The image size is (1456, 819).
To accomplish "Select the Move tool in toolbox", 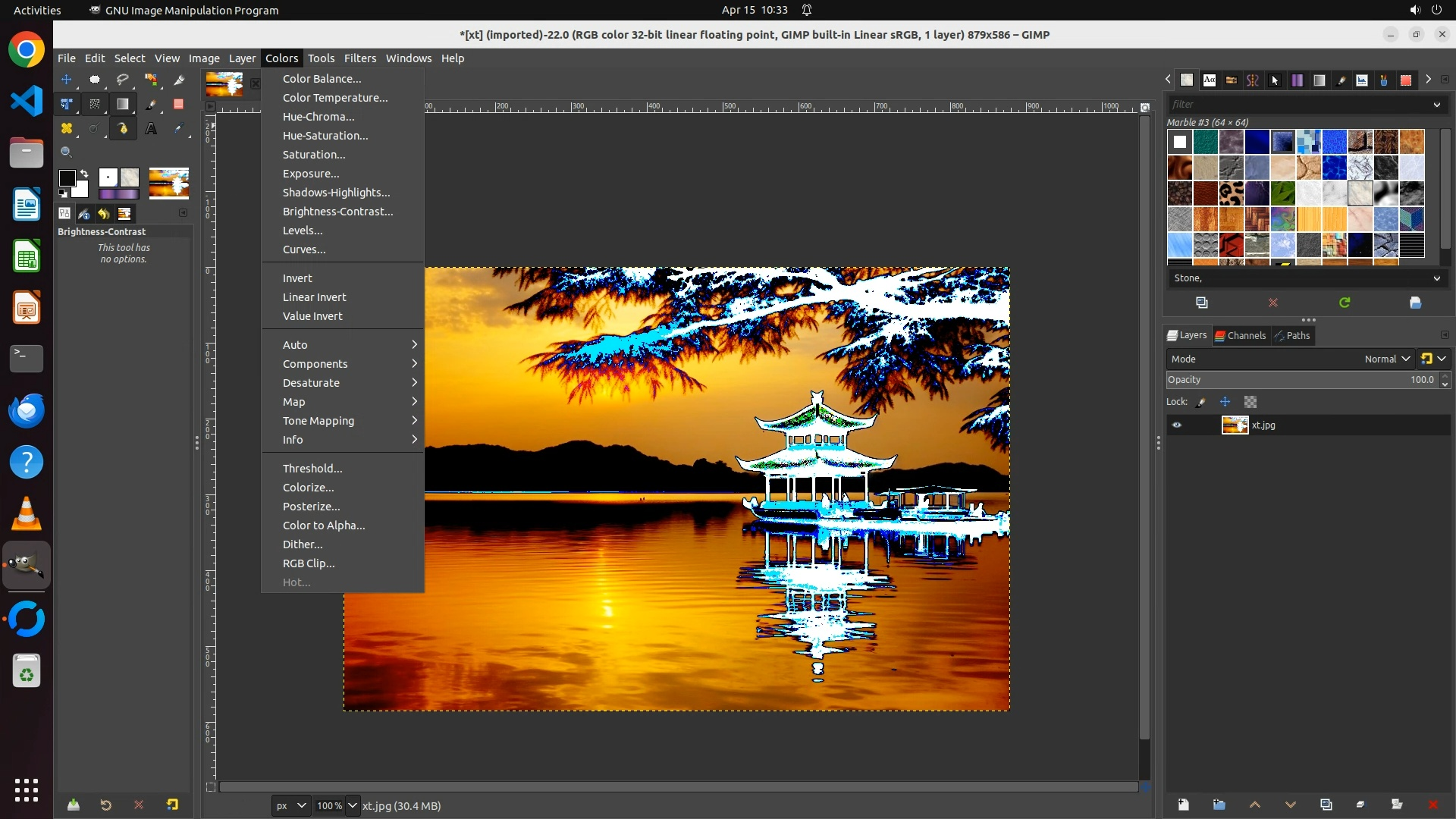I will point(67,80).
